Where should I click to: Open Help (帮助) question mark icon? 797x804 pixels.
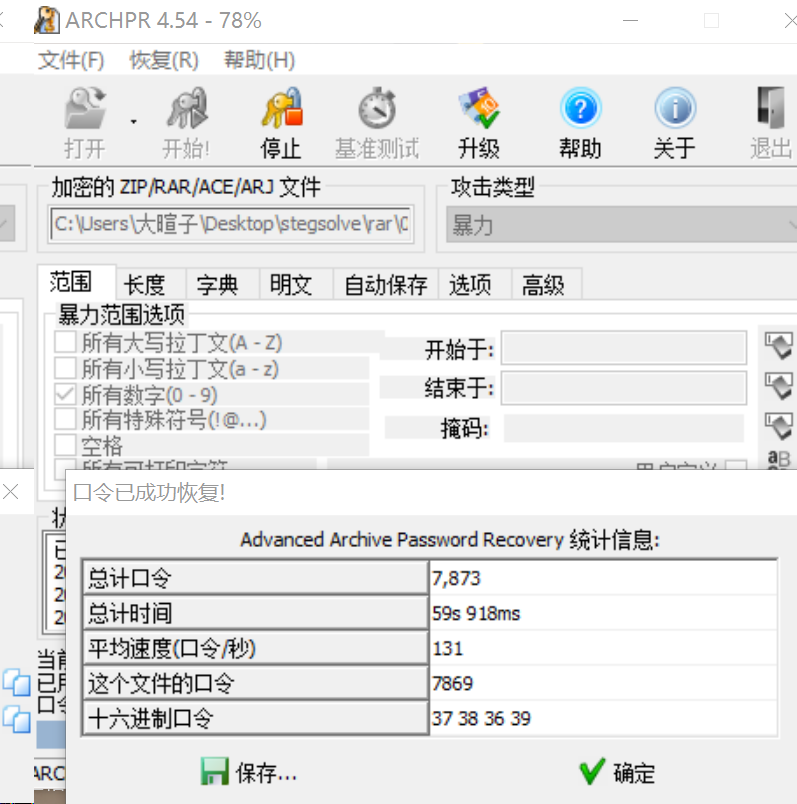click(x=580, y=108)
